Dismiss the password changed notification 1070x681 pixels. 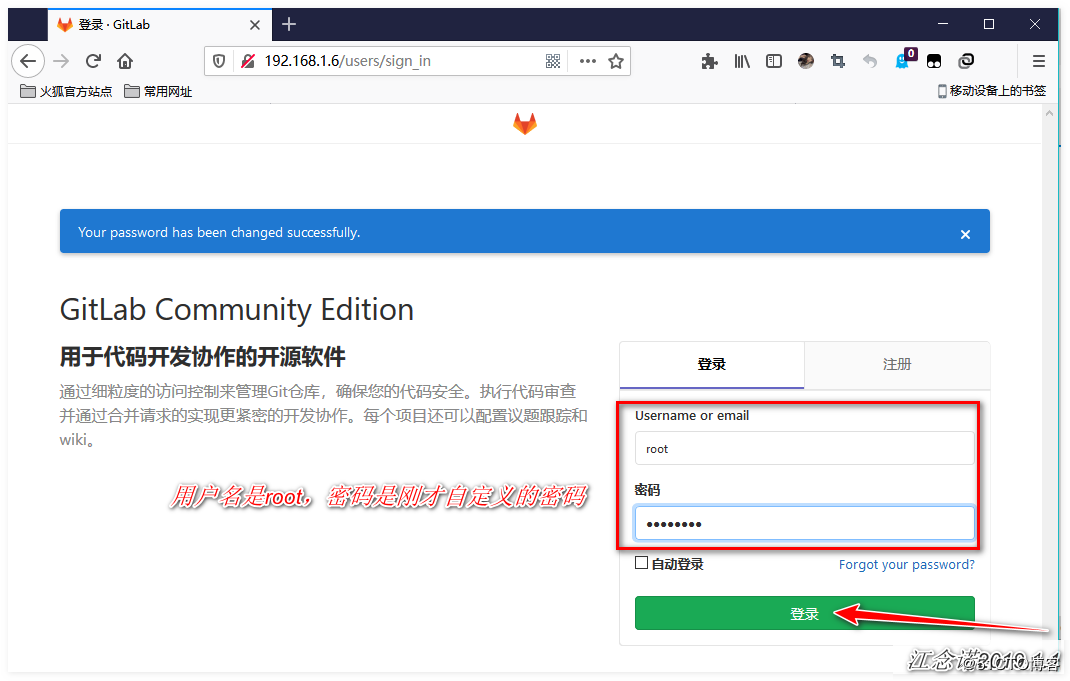965,234
